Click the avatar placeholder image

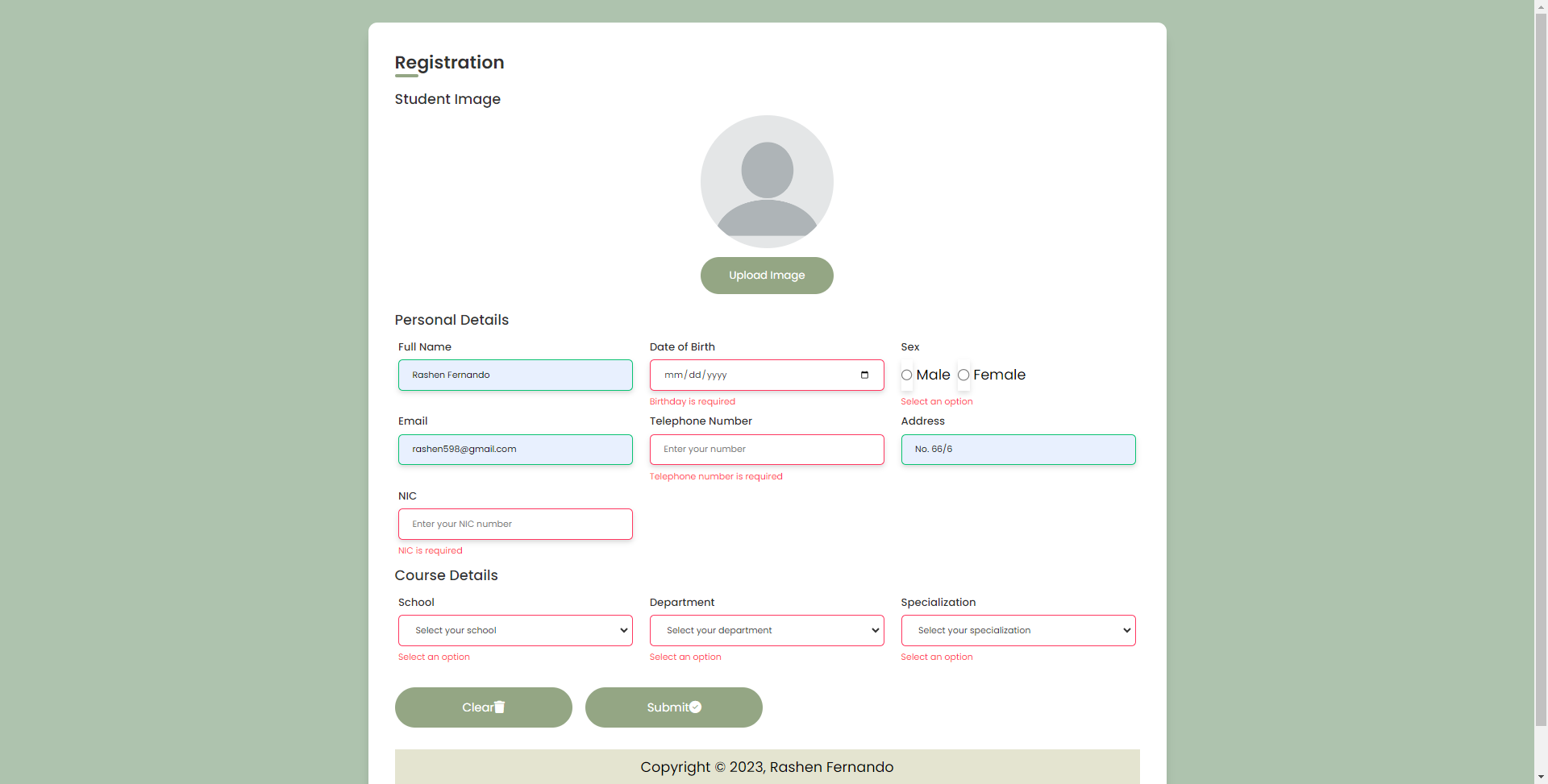pos(767,181)
